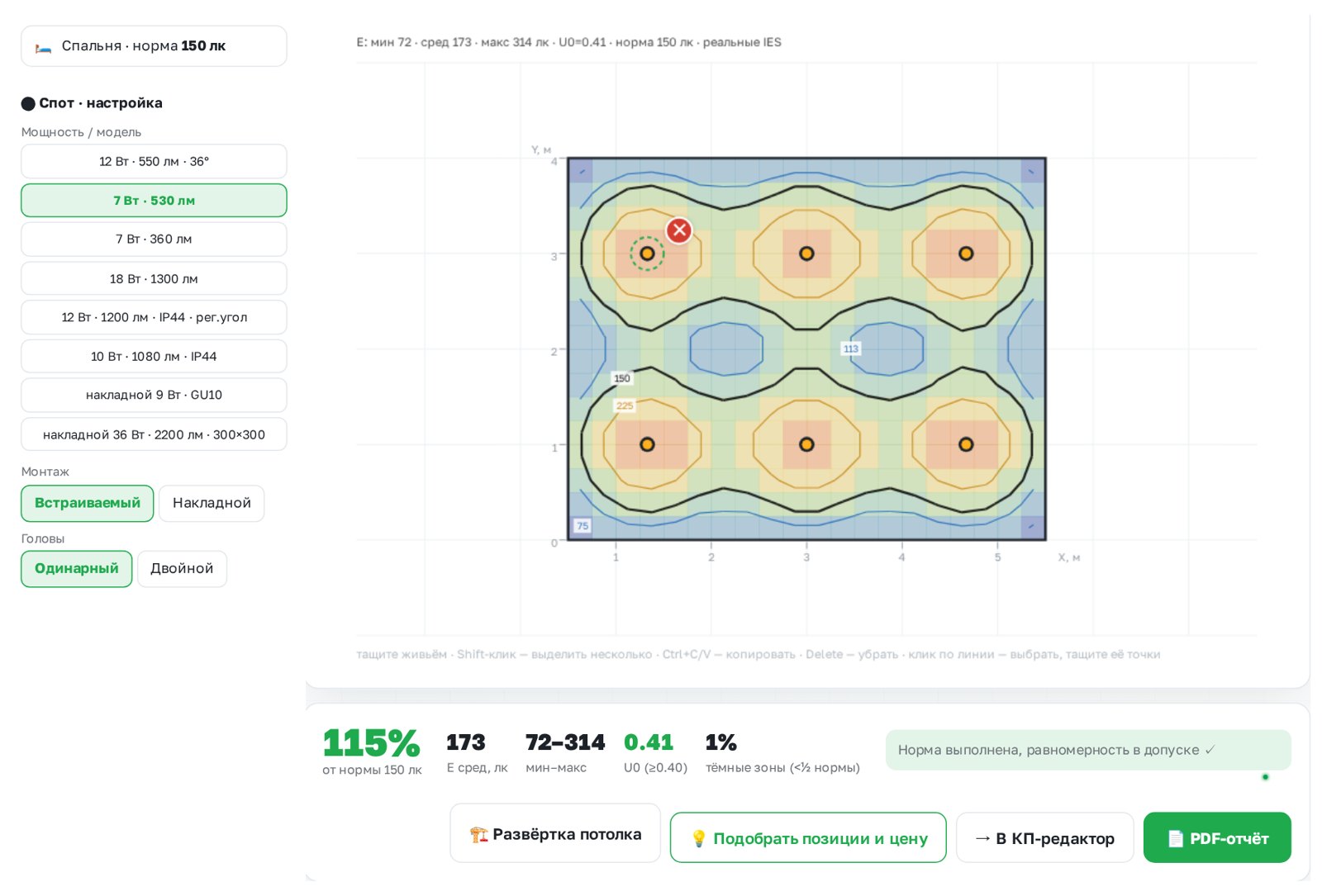Screen dimensions: 1322x896
Task: Open the Спальня · норма 150 лк room selector
Action: [154, 45]
